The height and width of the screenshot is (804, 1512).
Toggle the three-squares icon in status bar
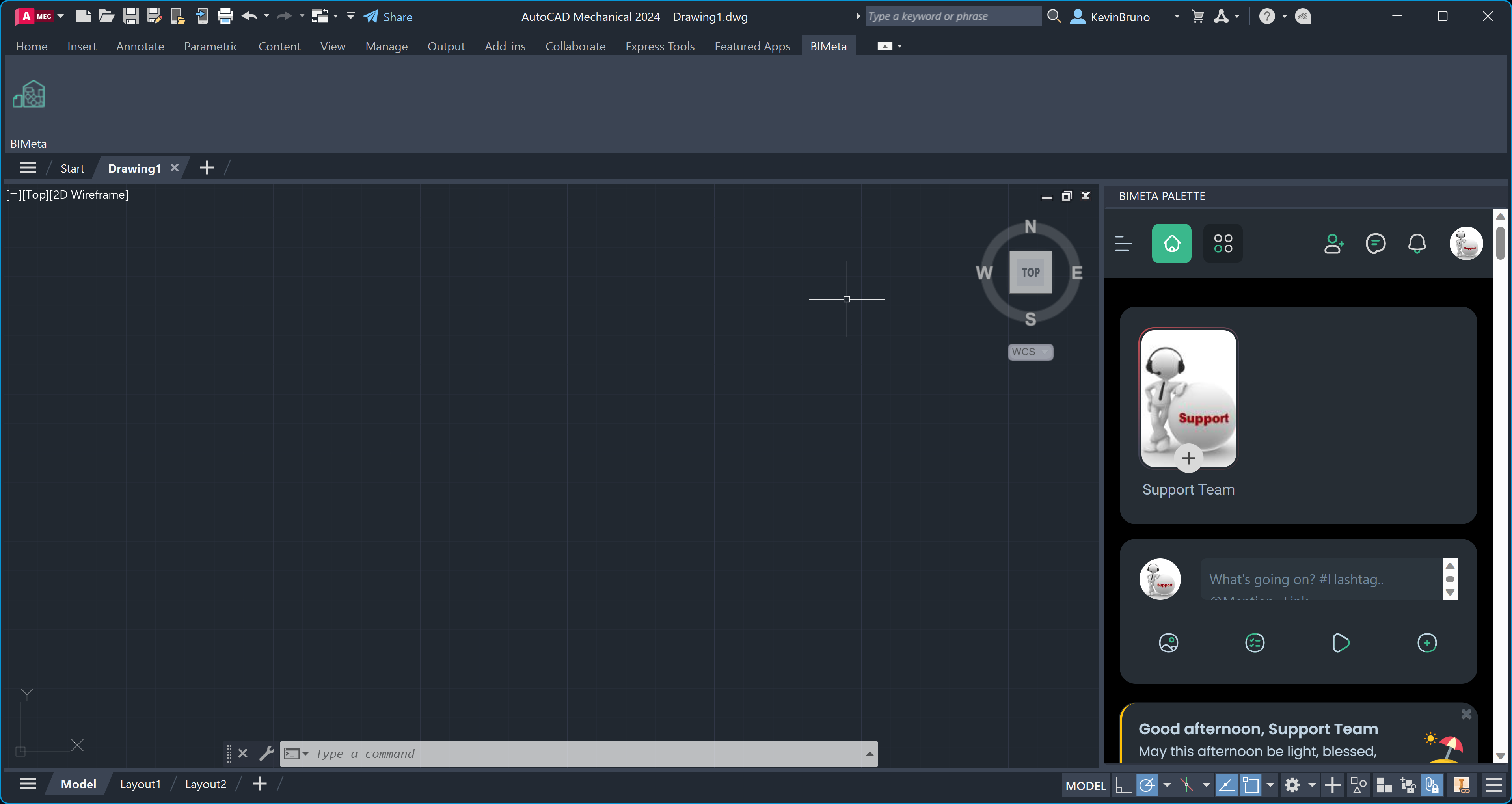1384,785
